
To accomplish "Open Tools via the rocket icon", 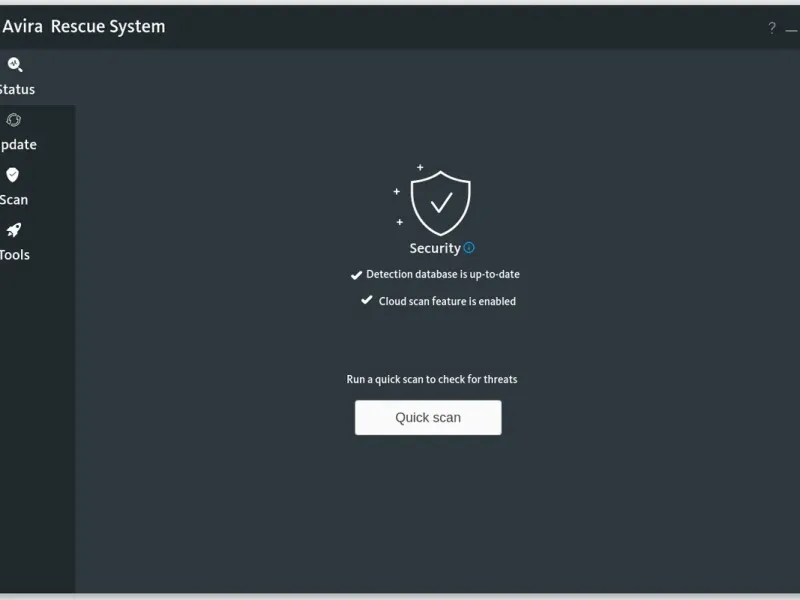I will [14, 230].
